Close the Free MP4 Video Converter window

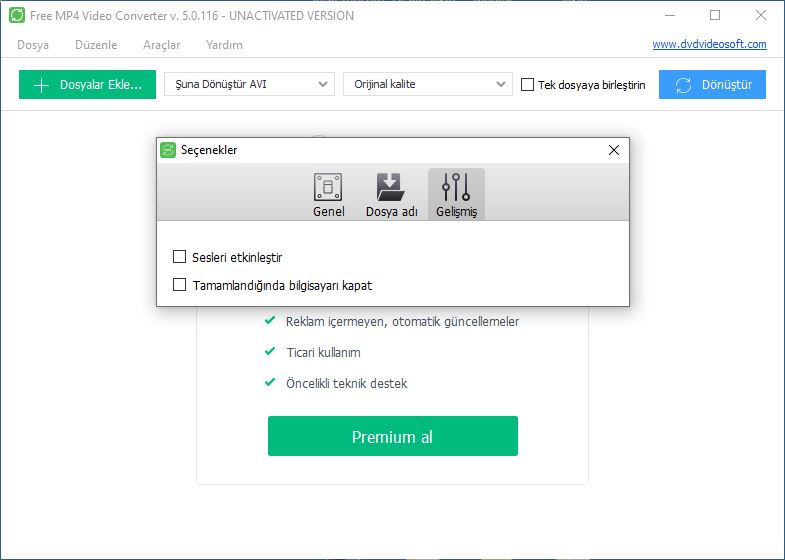(x=760, y=16)
